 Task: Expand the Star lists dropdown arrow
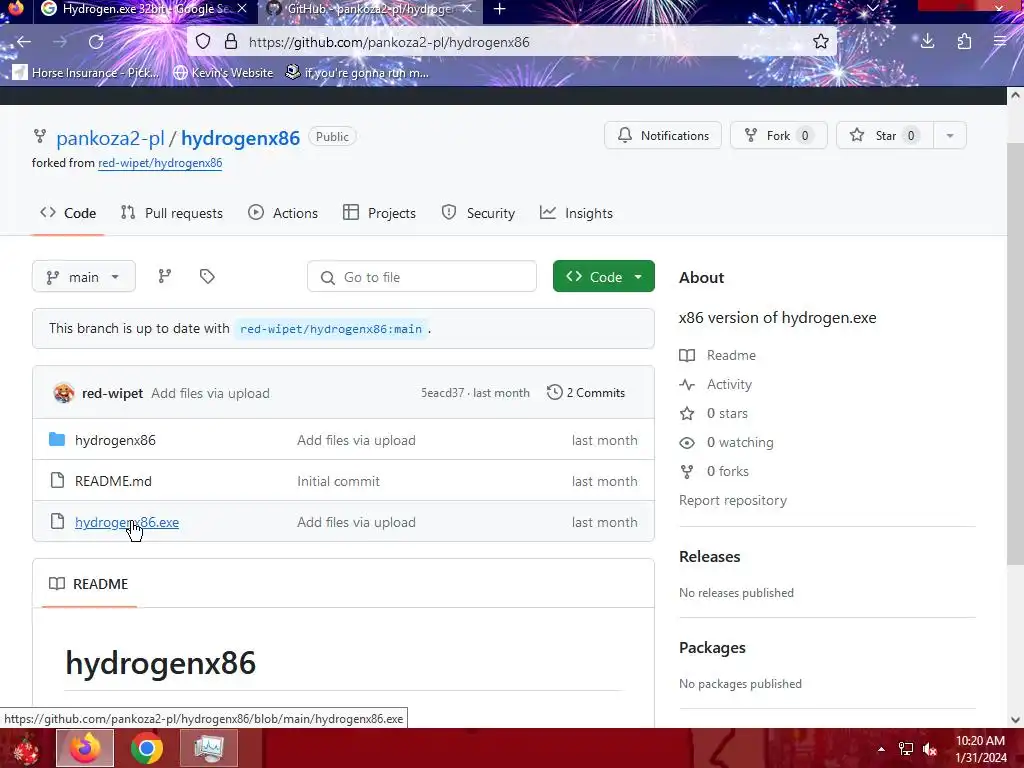coord(950,135)
